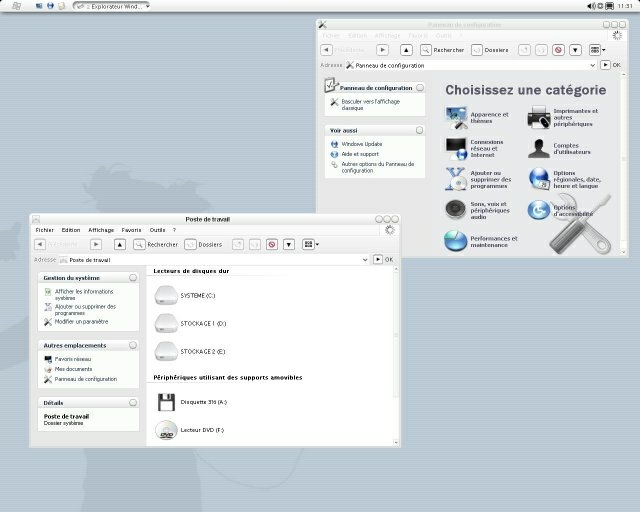Click red delete icon in Poste de travail toolbar

[272, 244]
